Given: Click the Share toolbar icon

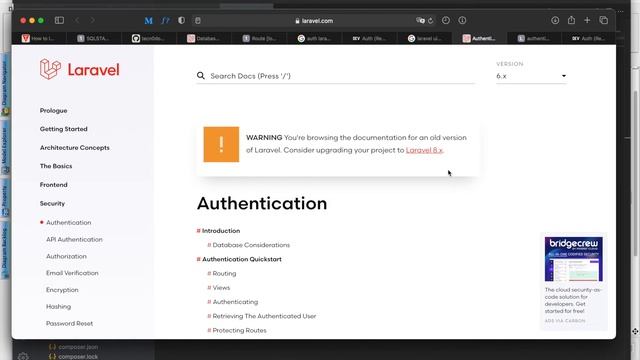Looking at the screenshot, I should coord(571,20).
